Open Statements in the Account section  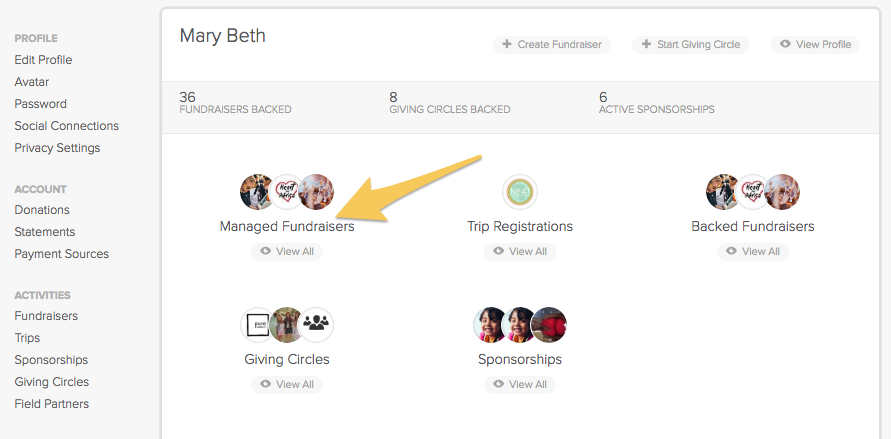pos(45,232)
